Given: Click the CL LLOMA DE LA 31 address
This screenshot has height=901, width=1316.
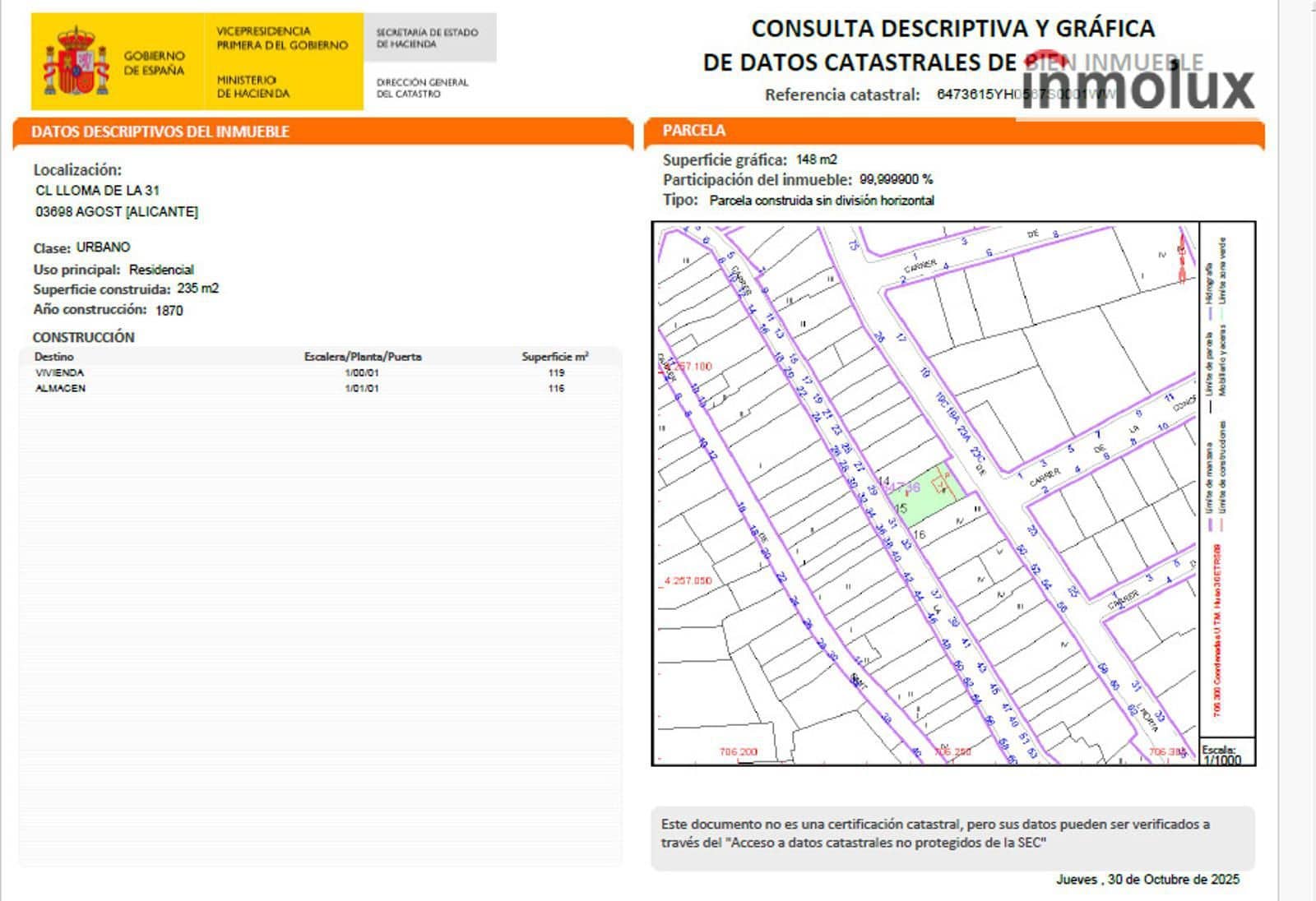Looking at the screenshot, I should (x=97, y=190).
